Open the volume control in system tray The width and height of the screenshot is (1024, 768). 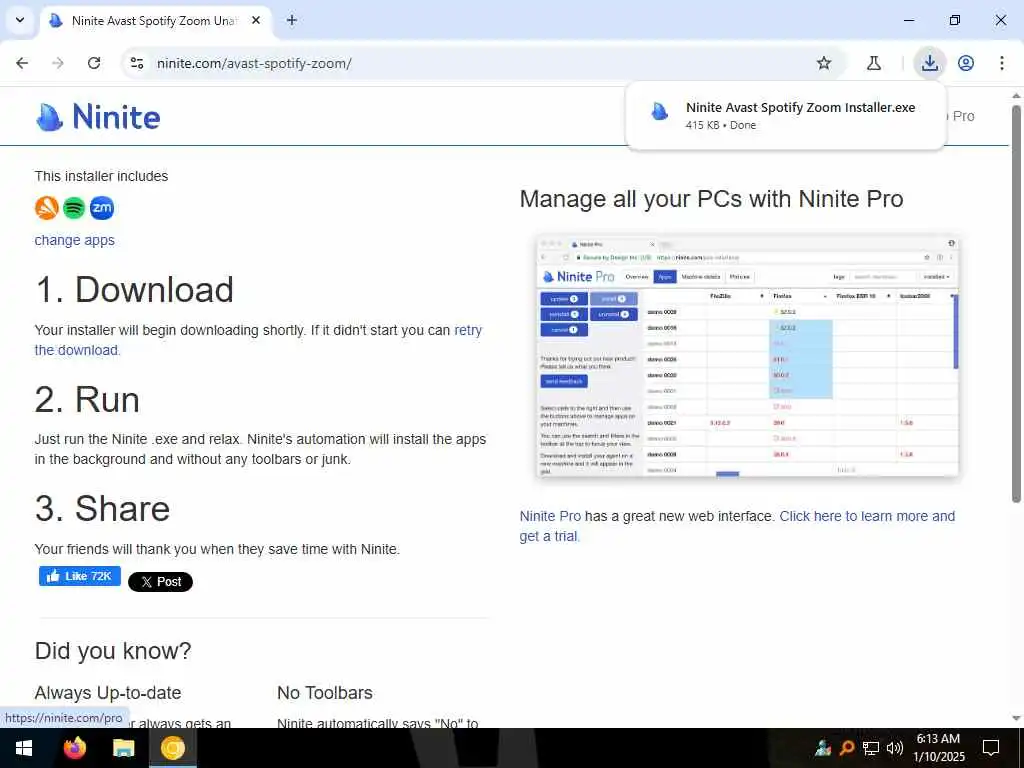click(895, 748)
